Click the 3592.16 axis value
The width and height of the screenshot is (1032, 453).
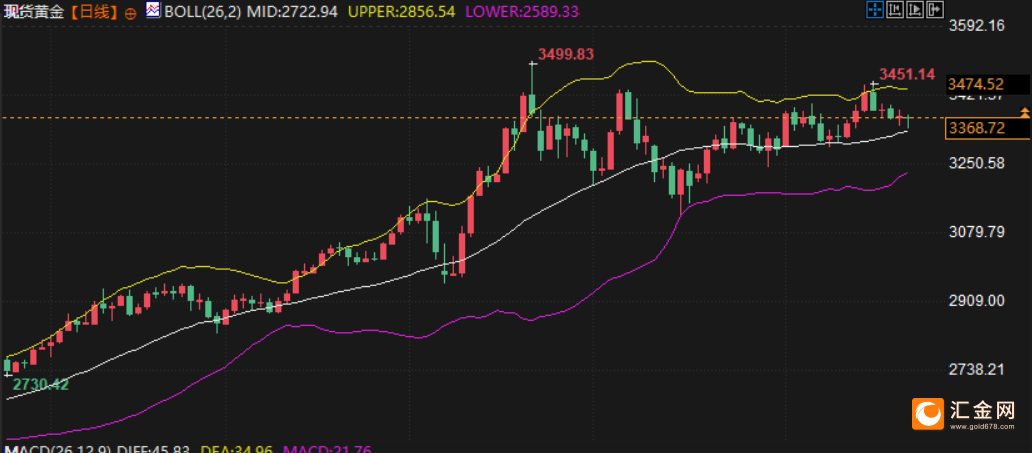977,26
